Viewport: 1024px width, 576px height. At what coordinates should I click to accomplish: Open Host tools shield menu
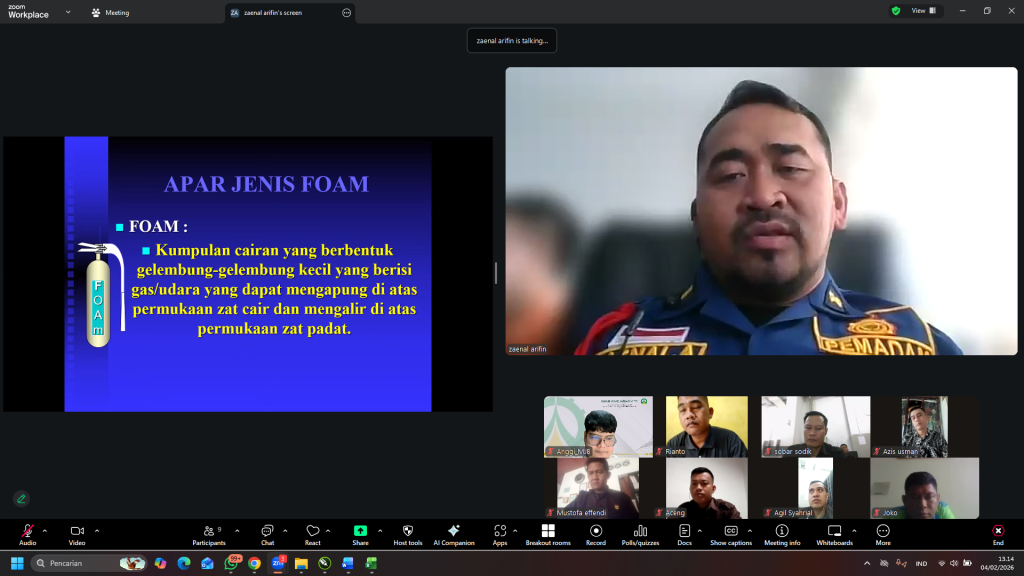click(408, 531)
